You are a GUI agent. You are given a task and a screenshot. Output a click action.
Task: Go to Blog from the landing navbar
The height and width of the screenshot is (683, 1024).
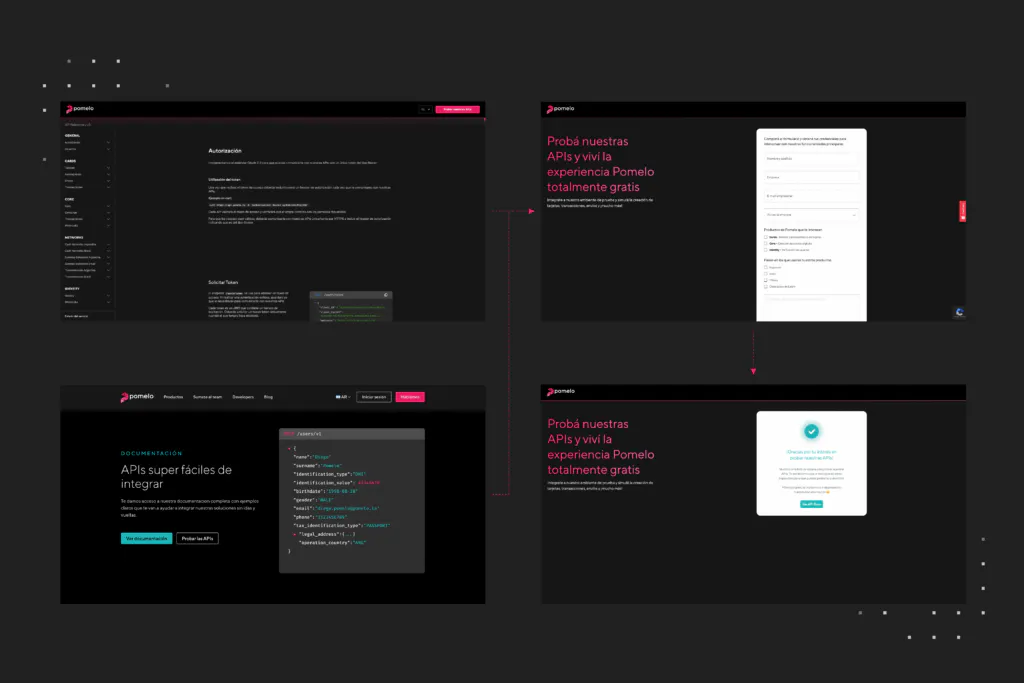tap(268, 397)
